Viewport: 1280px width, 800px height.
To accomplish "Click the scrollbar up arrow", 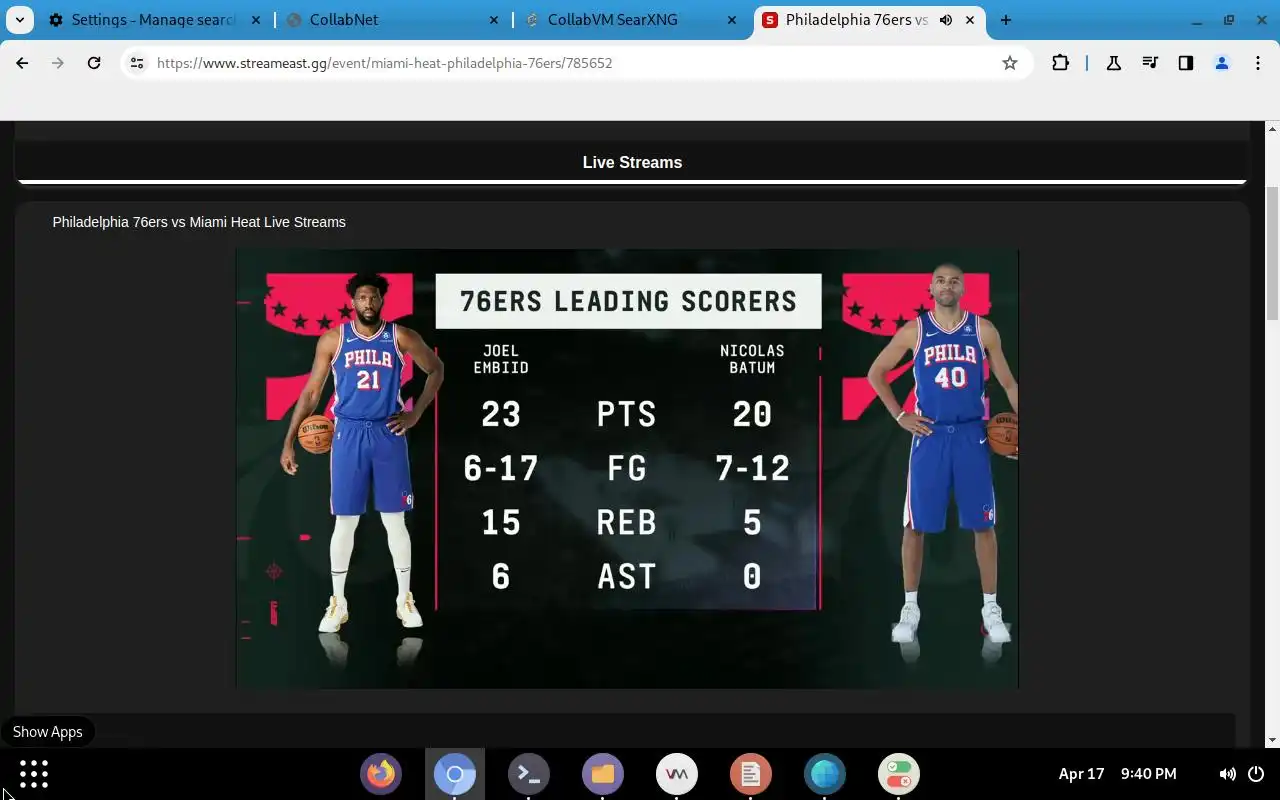I will tap(1273, 129).
